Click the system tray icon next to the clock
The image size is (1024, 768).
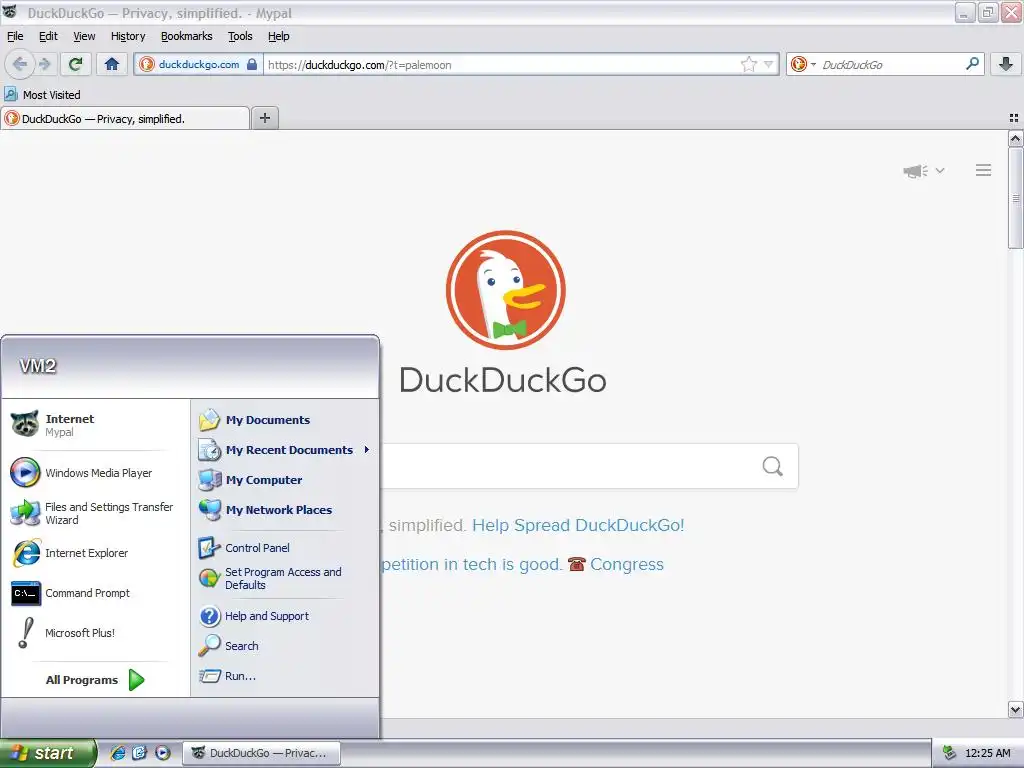pos(950,753)
